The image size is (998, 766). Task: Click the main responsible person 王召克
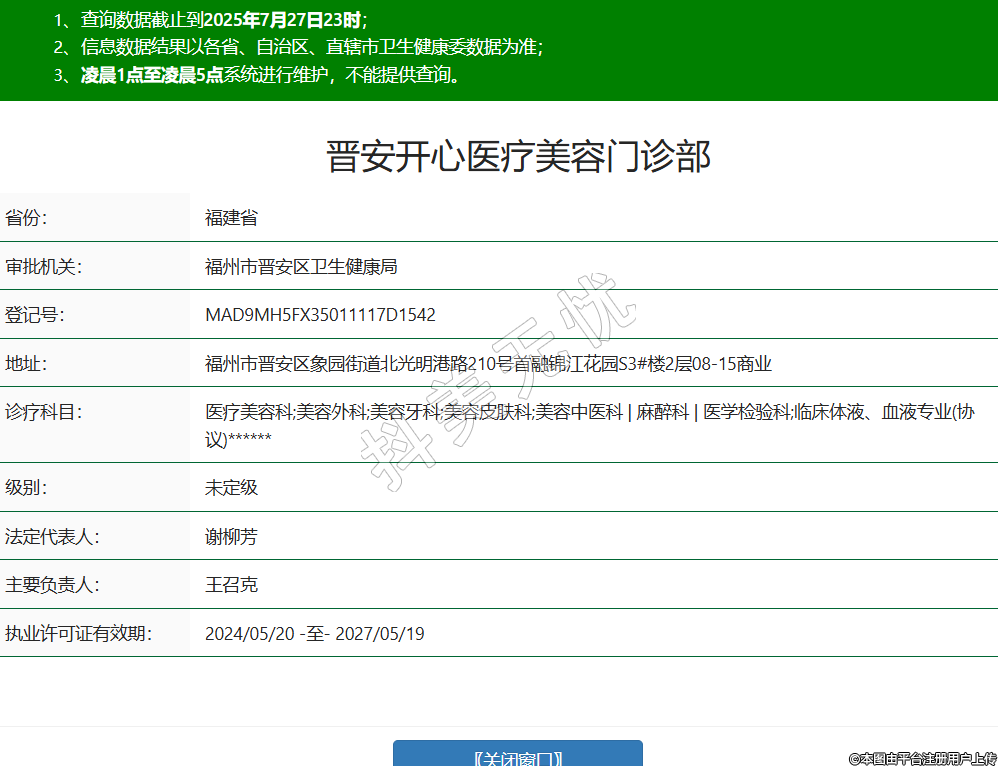(231, 585)
